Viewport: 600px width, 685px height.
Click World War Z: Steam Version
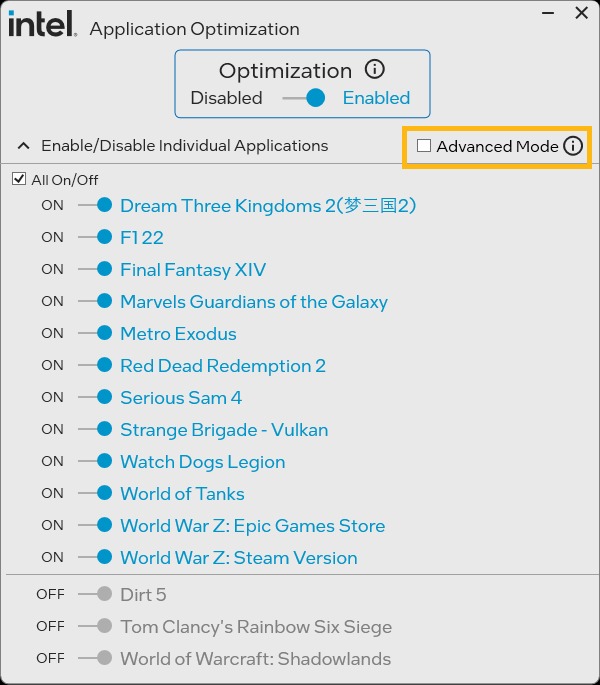tap(238, 558)
